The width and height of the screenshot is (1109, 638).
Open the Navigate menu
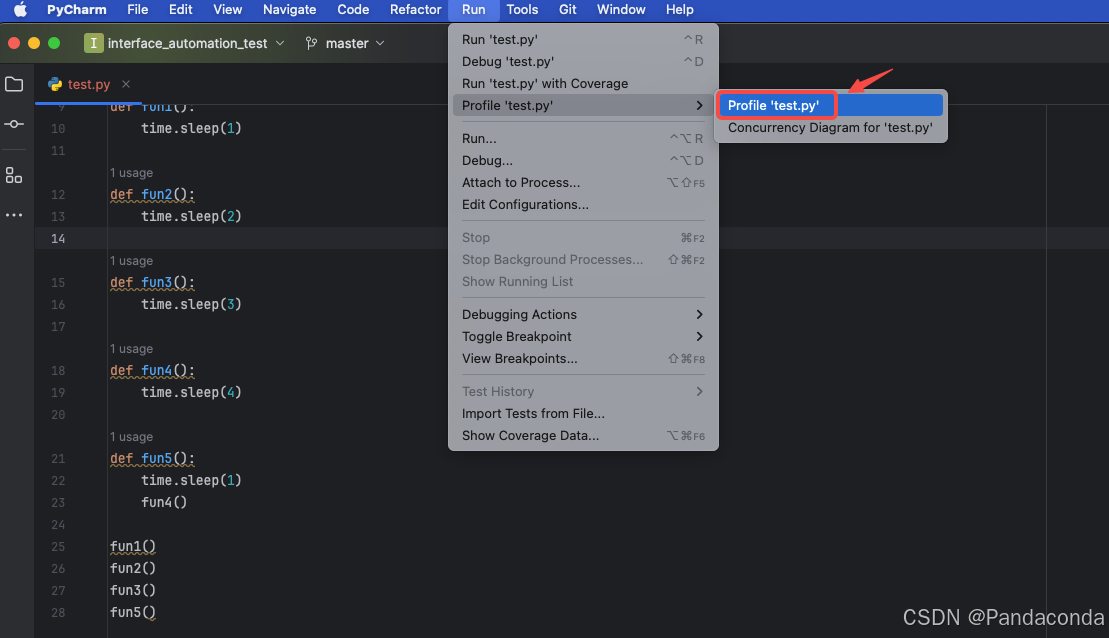click(x=289, y=9)
